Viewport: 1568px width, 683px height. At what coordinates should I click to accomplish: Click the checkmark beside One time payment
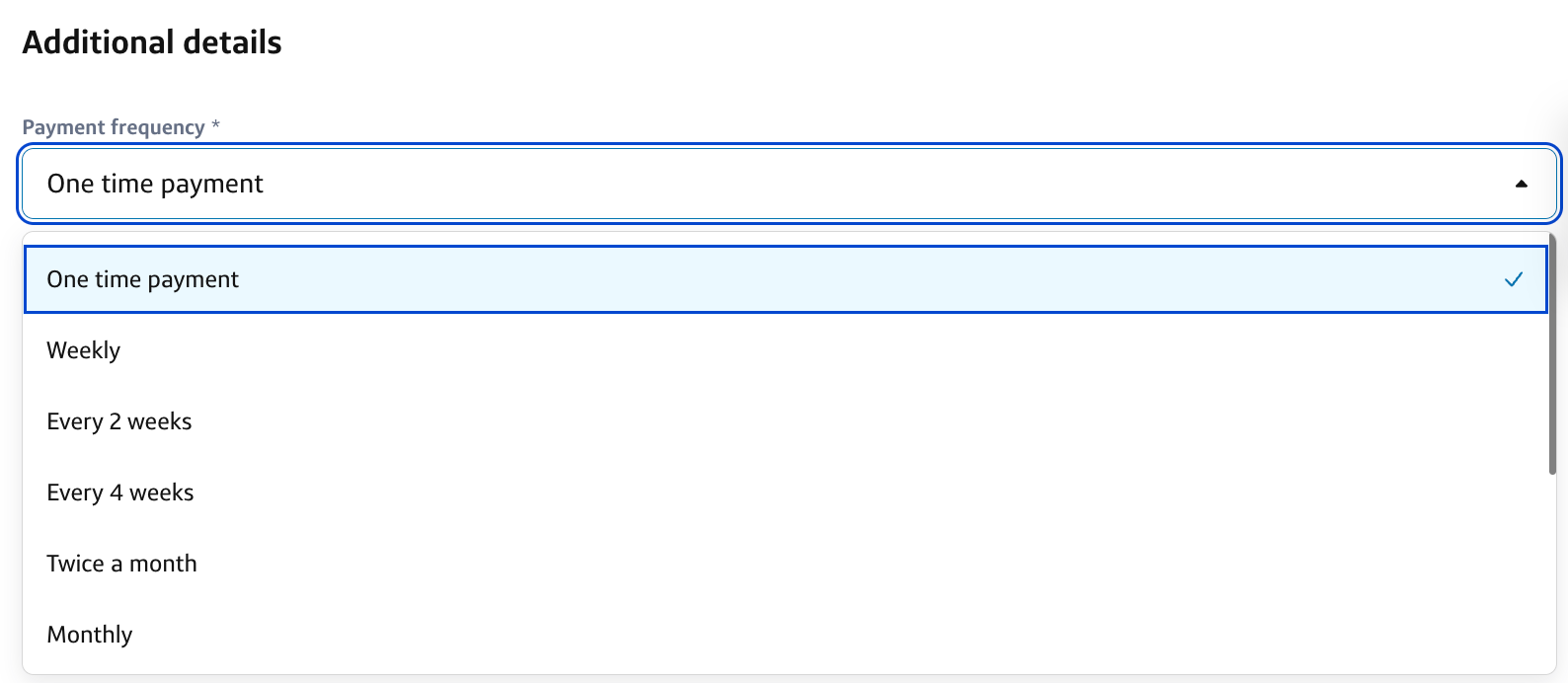[x=1513, y=280]
